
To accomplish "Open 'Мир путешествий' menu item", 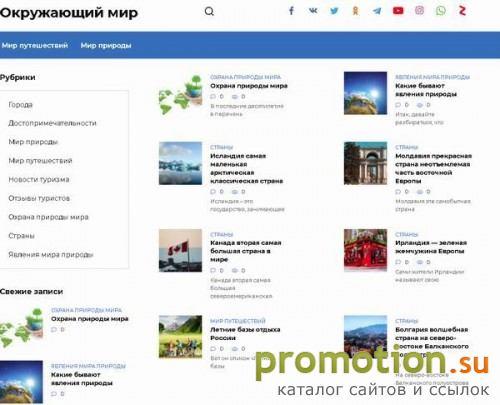I will point(35,45).
